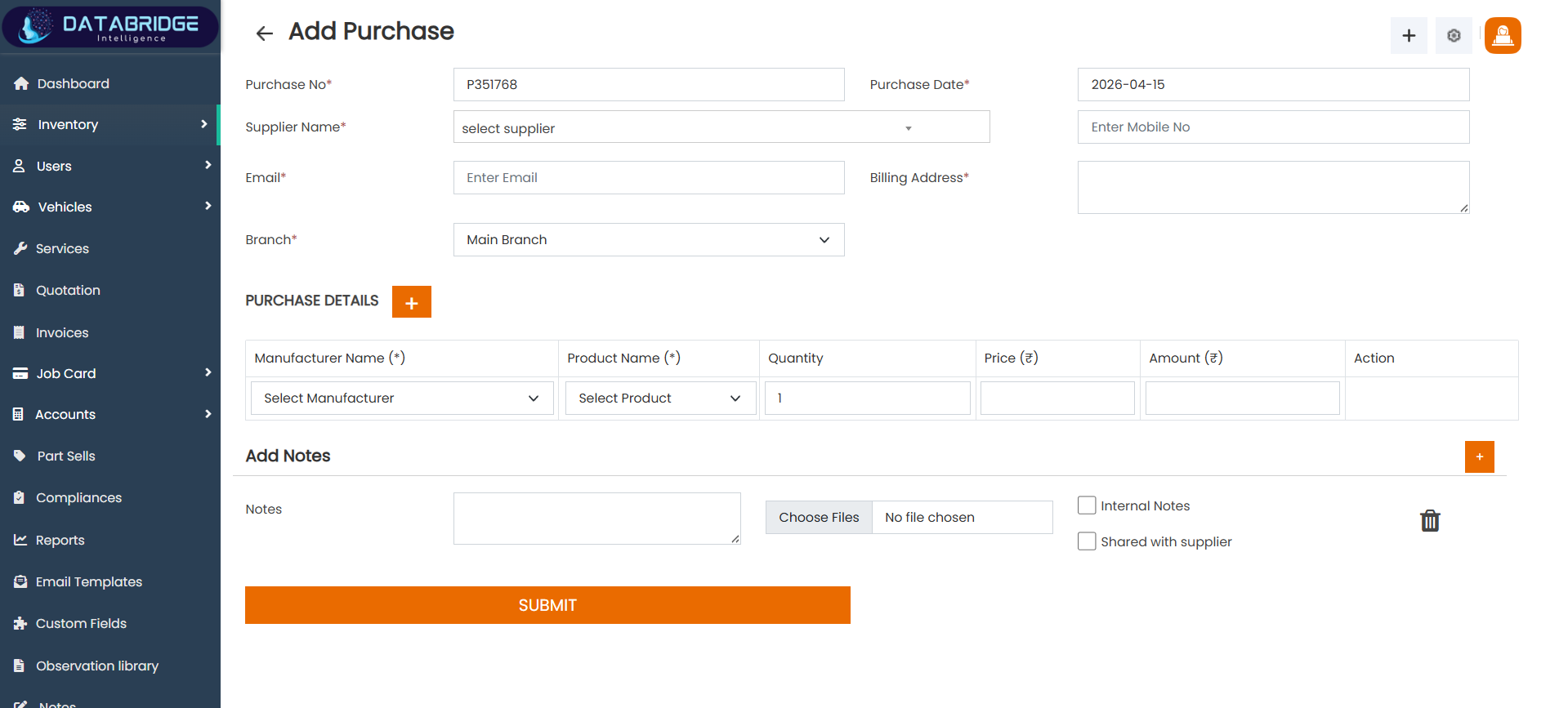
Task: Click the Enter Mobile No field
Action: point(1273,127)
